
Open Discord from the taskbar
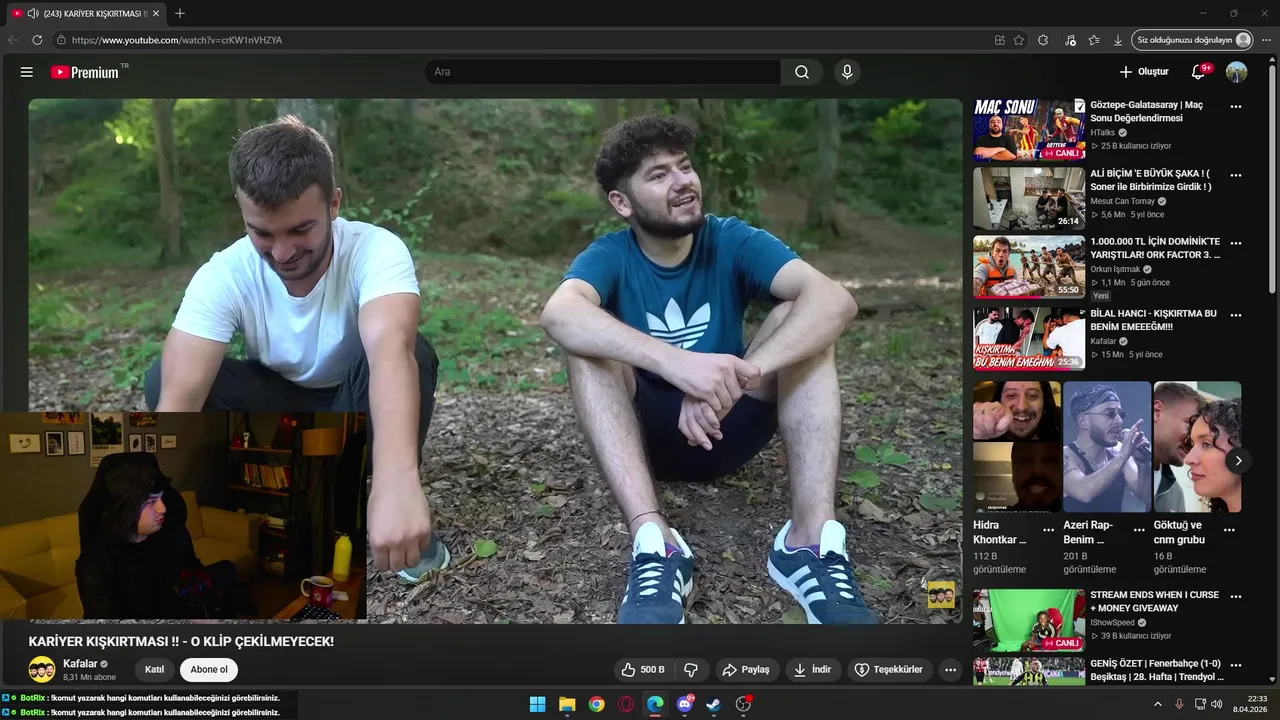point(685,704)
